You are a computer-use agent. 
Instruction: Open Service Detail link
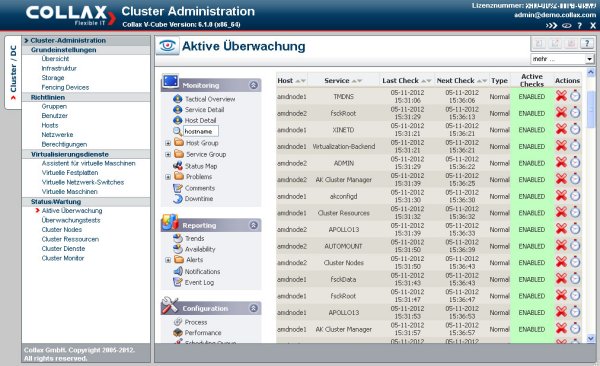204,109
